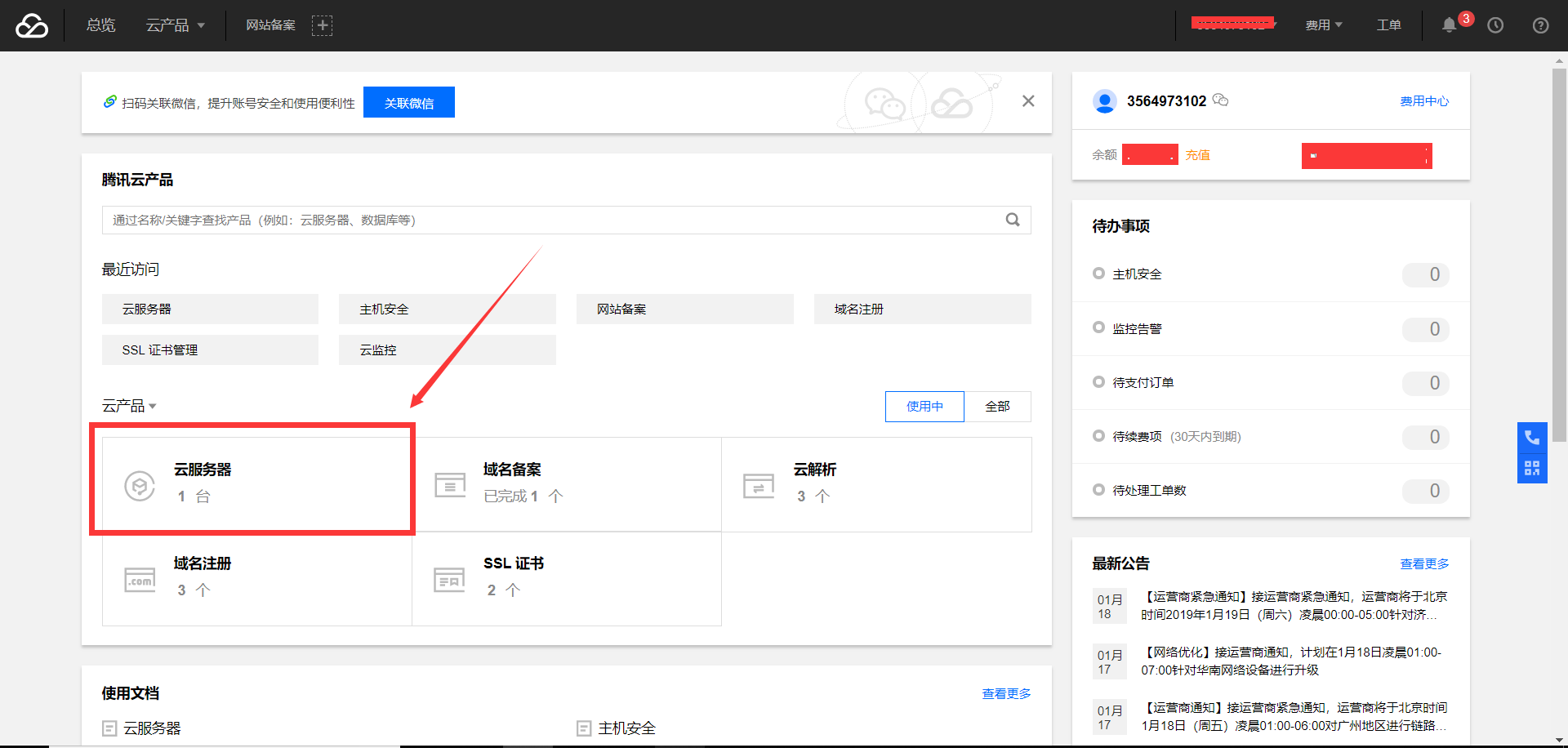Click the WeChat icon next to account number
1568x748 pixels.
pyautogui.click(x=1220, y=100)
